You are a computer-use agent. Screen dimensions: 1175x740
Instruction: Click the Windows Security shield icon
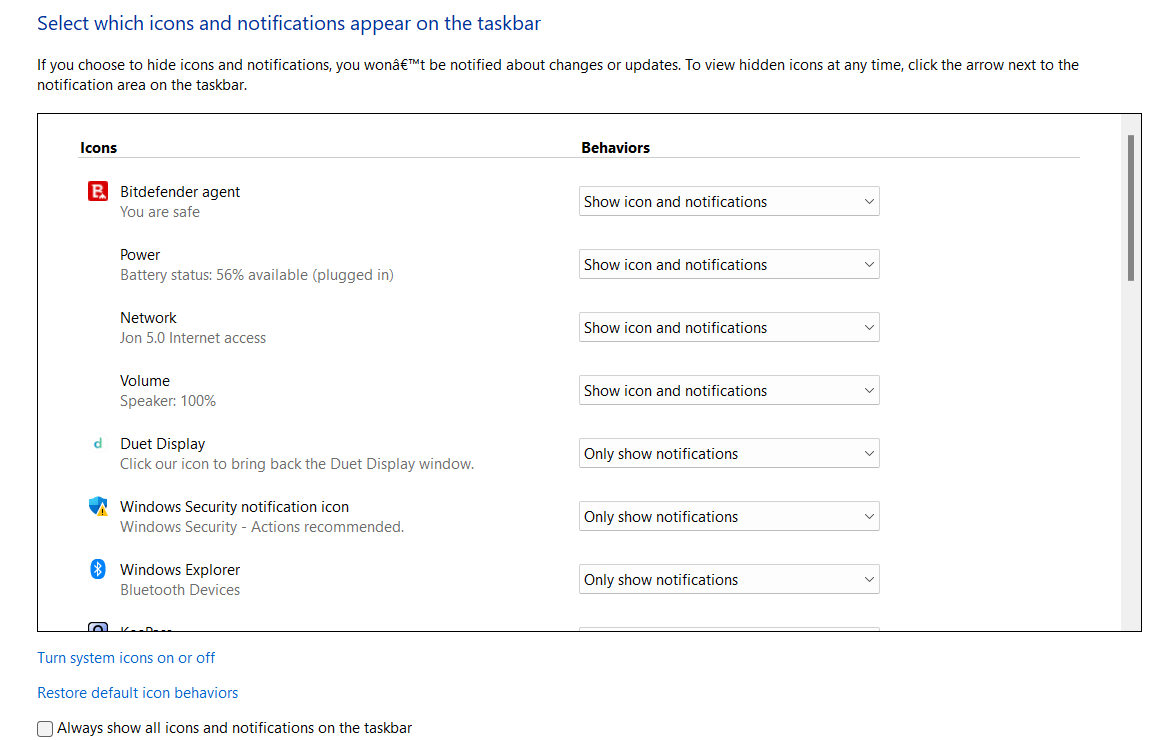[x=97, y=506]
